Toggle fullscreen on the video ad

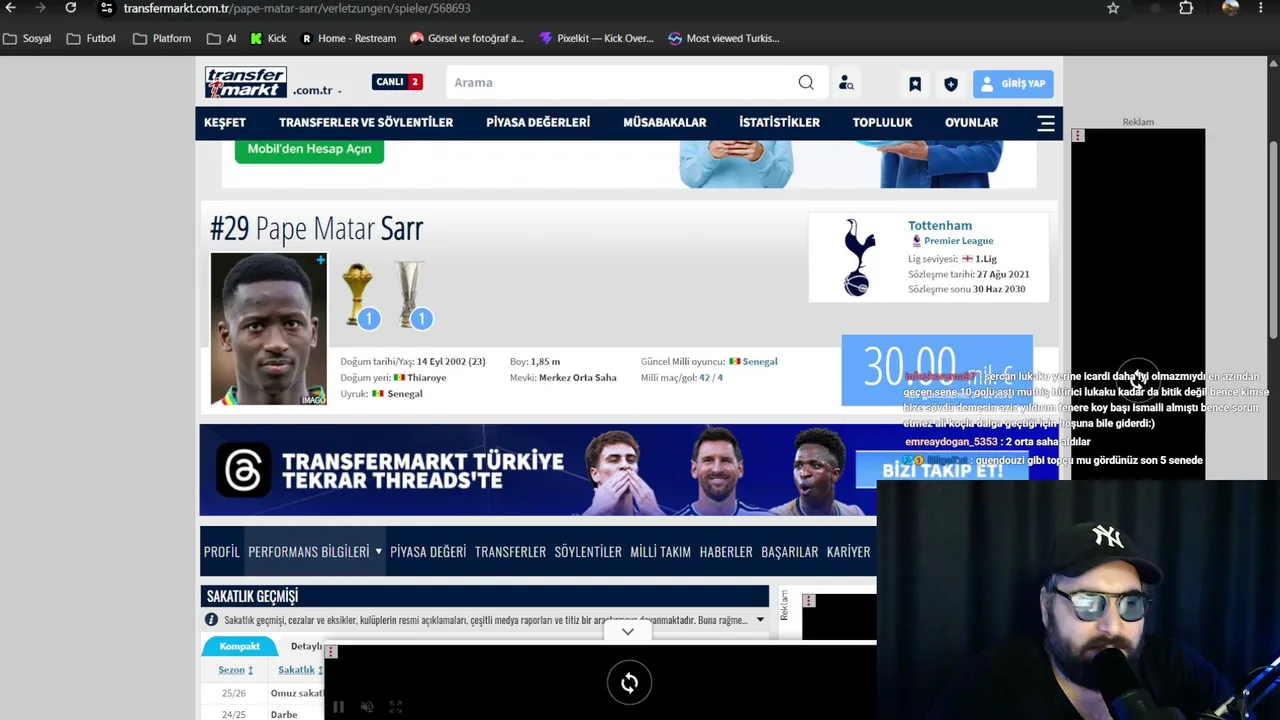pos(396,707)
